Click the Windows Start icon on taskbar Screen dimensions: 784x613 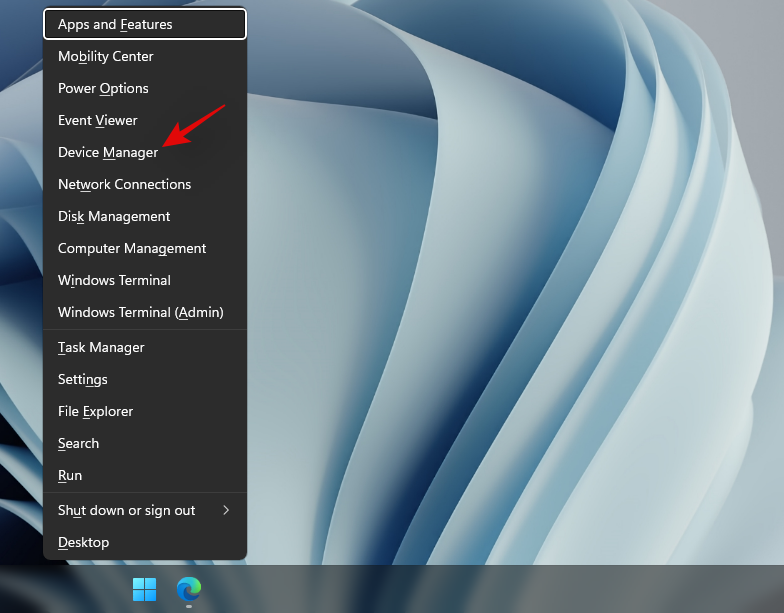pyautogui.click(x=144, y=589)
